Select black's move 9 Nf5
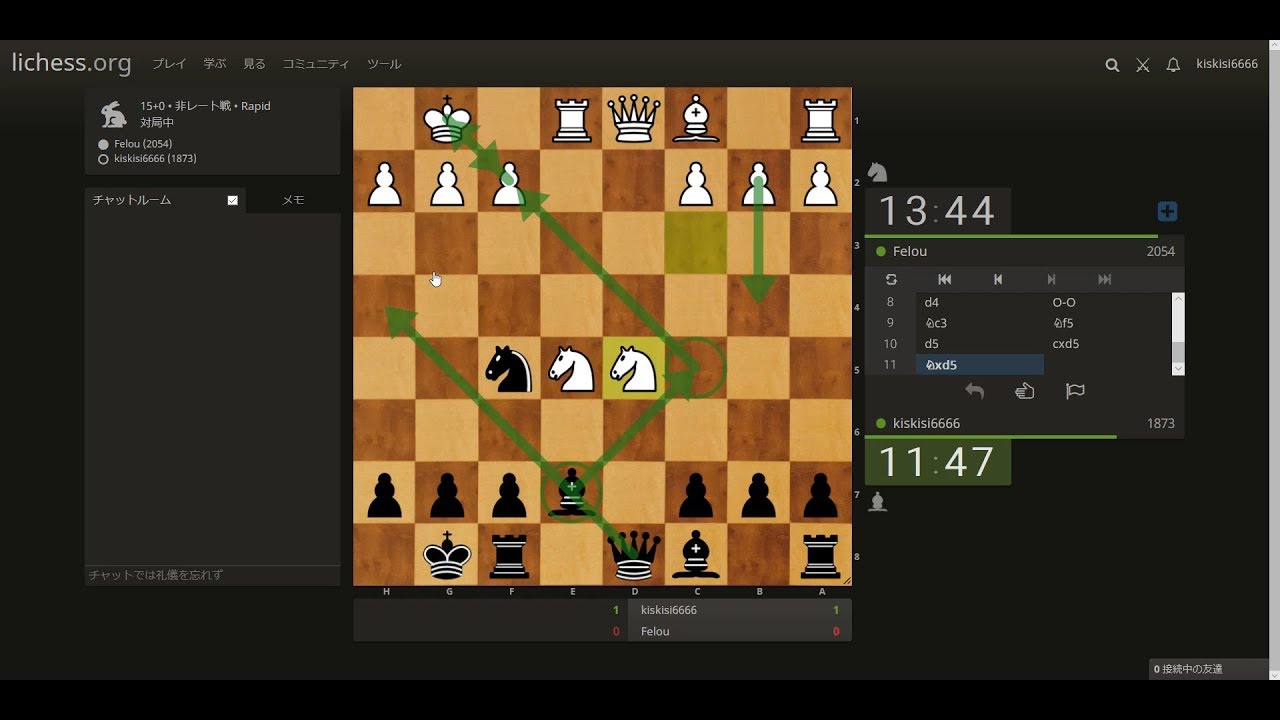 tap(1107, 323)
